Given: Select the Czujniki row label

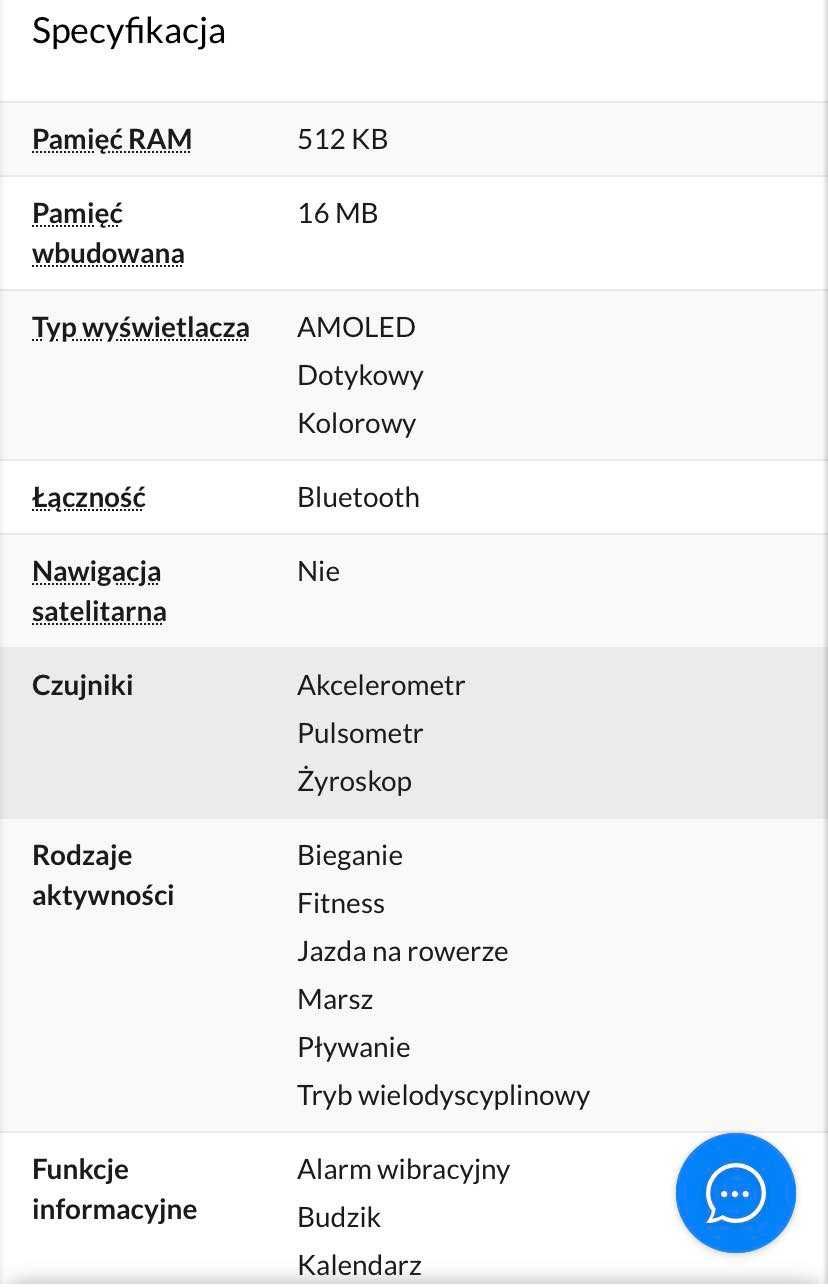Looking at the screenshot, I should point(83,685).
